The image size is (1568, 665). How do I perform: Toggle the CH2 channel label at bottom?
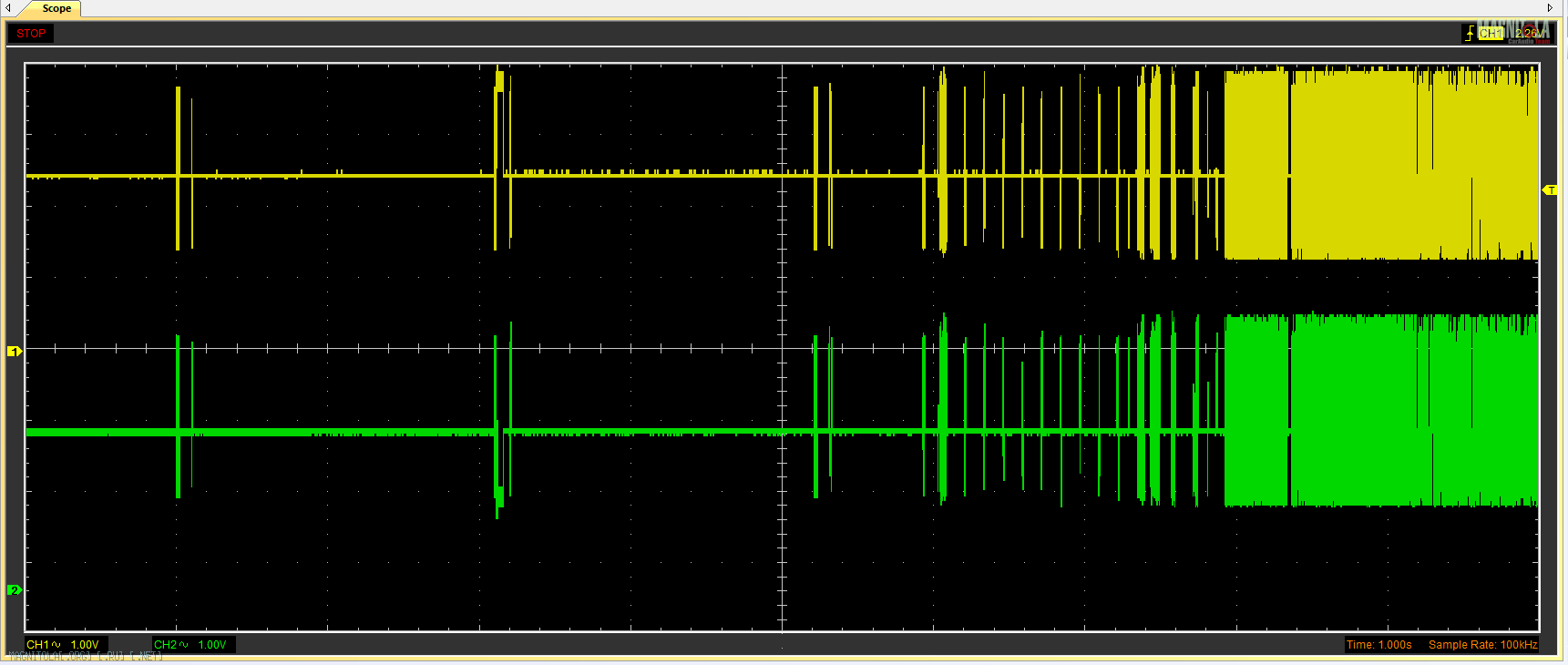(x=165, y=645)
